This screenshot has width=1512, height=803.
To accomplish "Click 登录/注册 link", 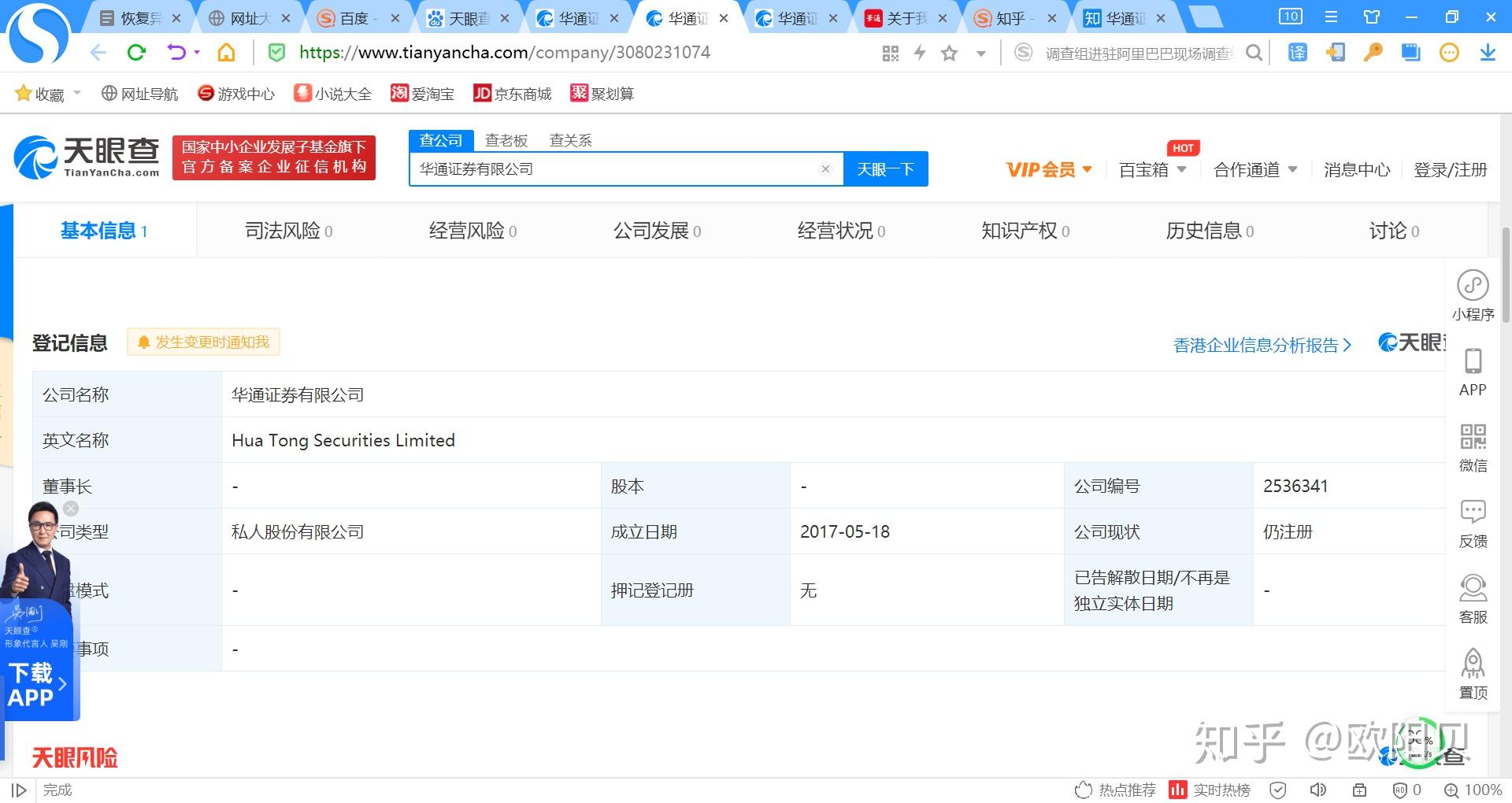I will pos(1450,169).
